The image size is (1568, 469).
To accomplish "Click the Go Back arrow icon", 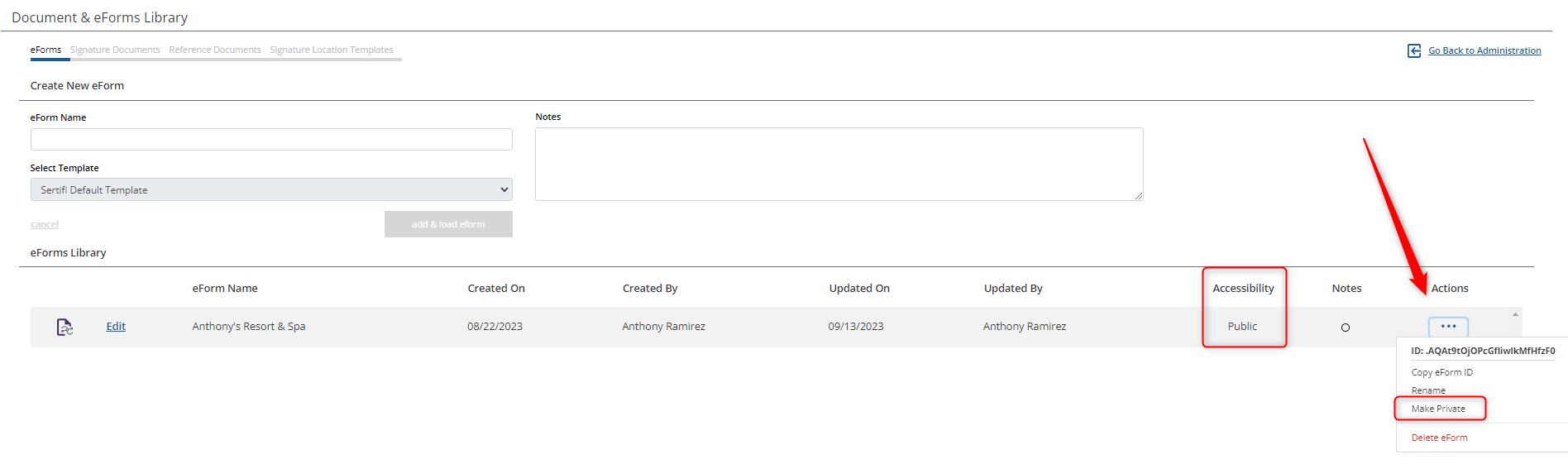I will [1414, 50].
